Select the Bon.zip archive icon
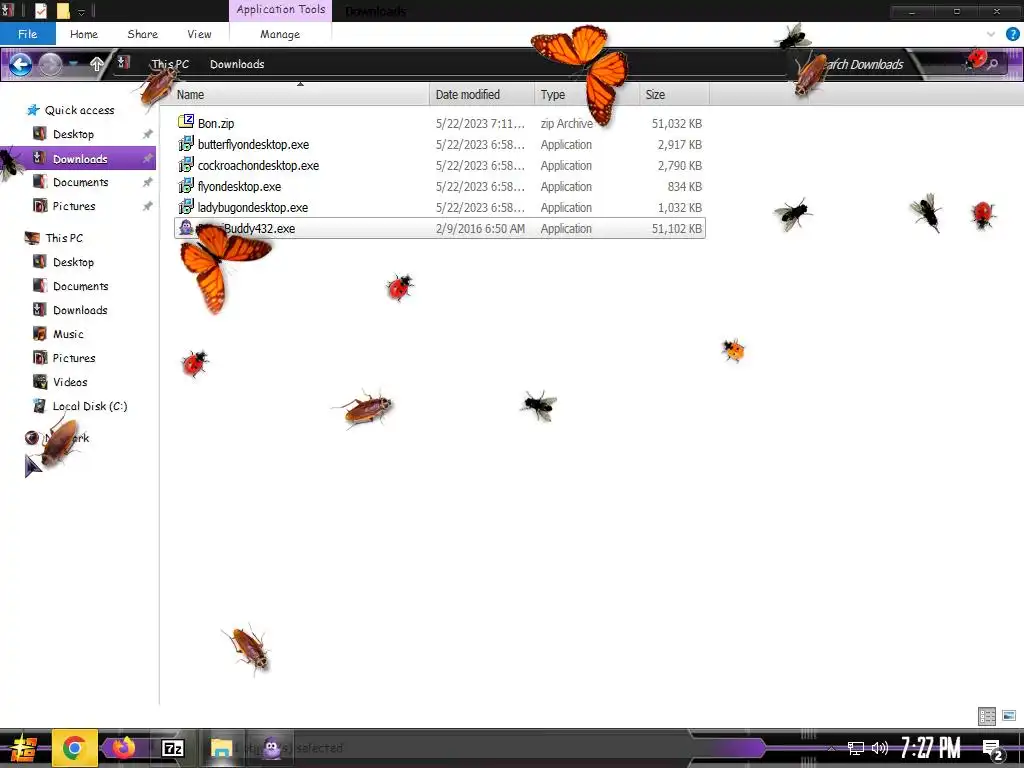 186,121
